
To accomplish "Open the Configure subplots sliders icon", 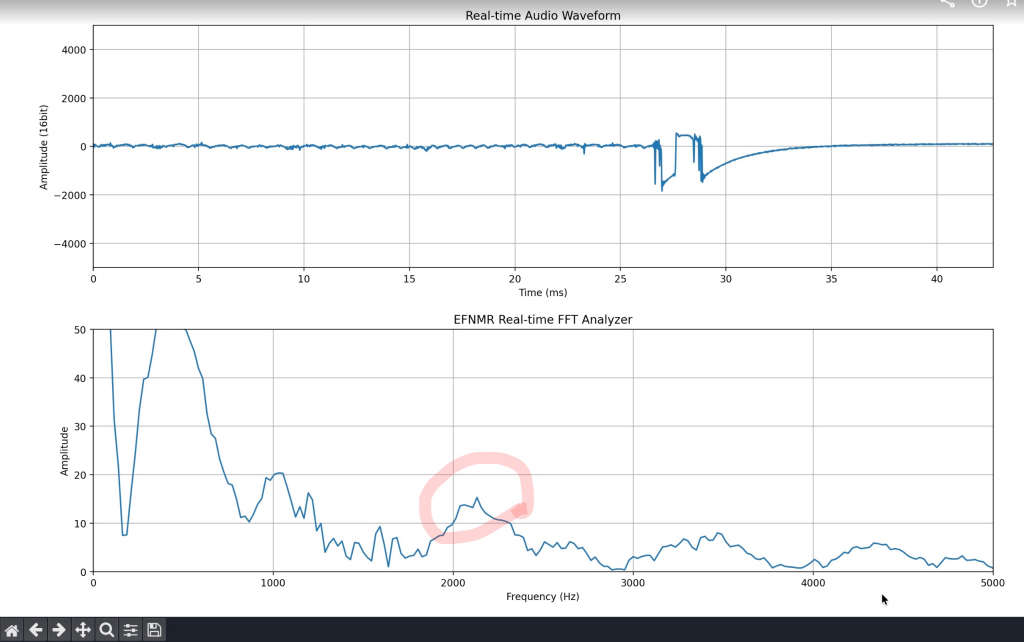I will coord(131,630).
